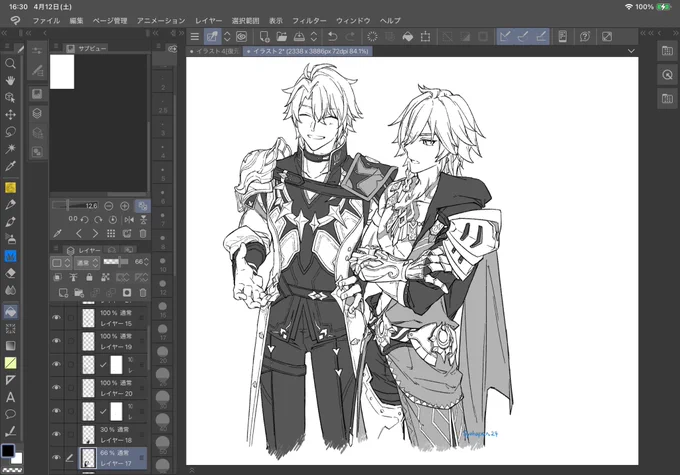Select the Ruler triangle tool
Viewport: 680px width, 475px height.
coord(10,380)
